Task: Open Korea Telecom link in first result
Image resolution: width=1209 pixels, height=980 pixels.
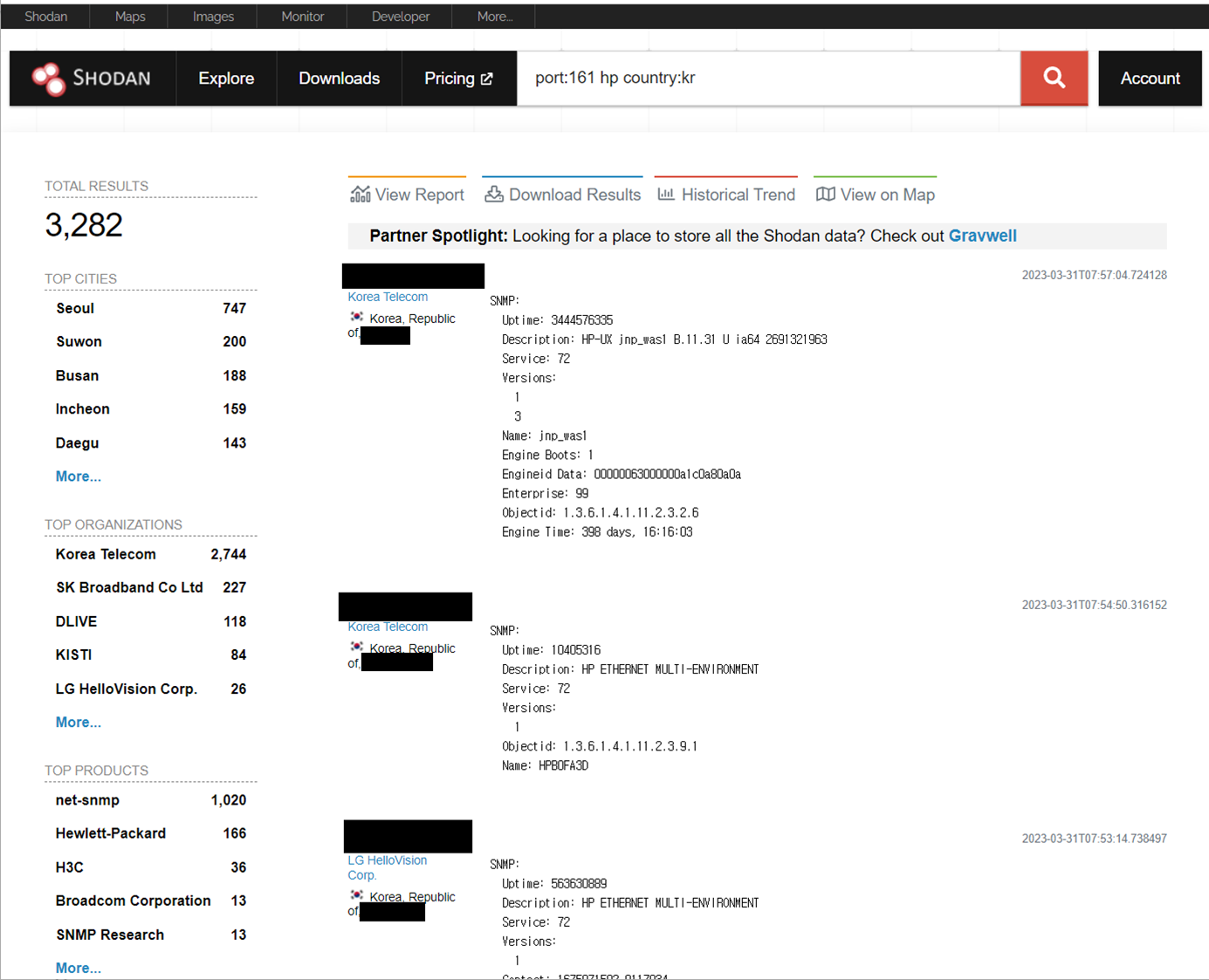Action: pyautogui.click(x=388, y=297)
